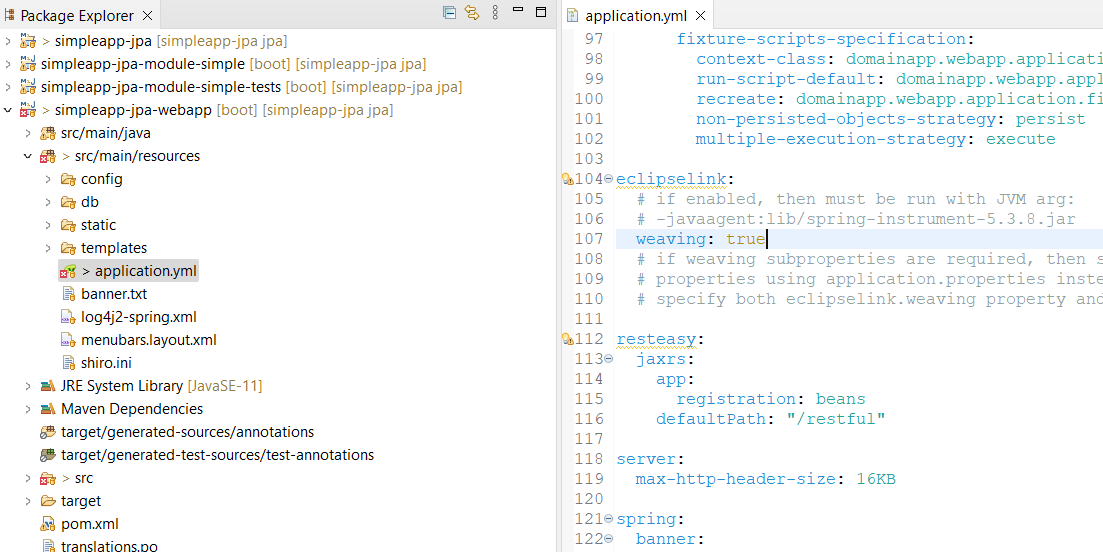
Task: Fold the eclipselink block at line 104
Action: click(x=609, y=179)
